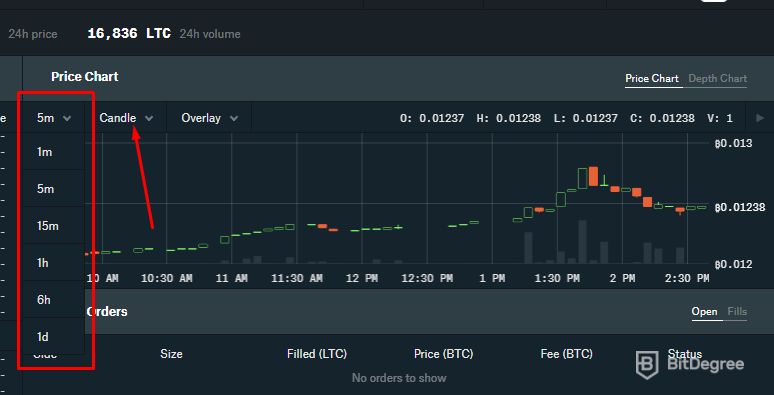Click the 12 PM time axis label
Viewport: 774px width, 395px height.
(x=362, y=278)
